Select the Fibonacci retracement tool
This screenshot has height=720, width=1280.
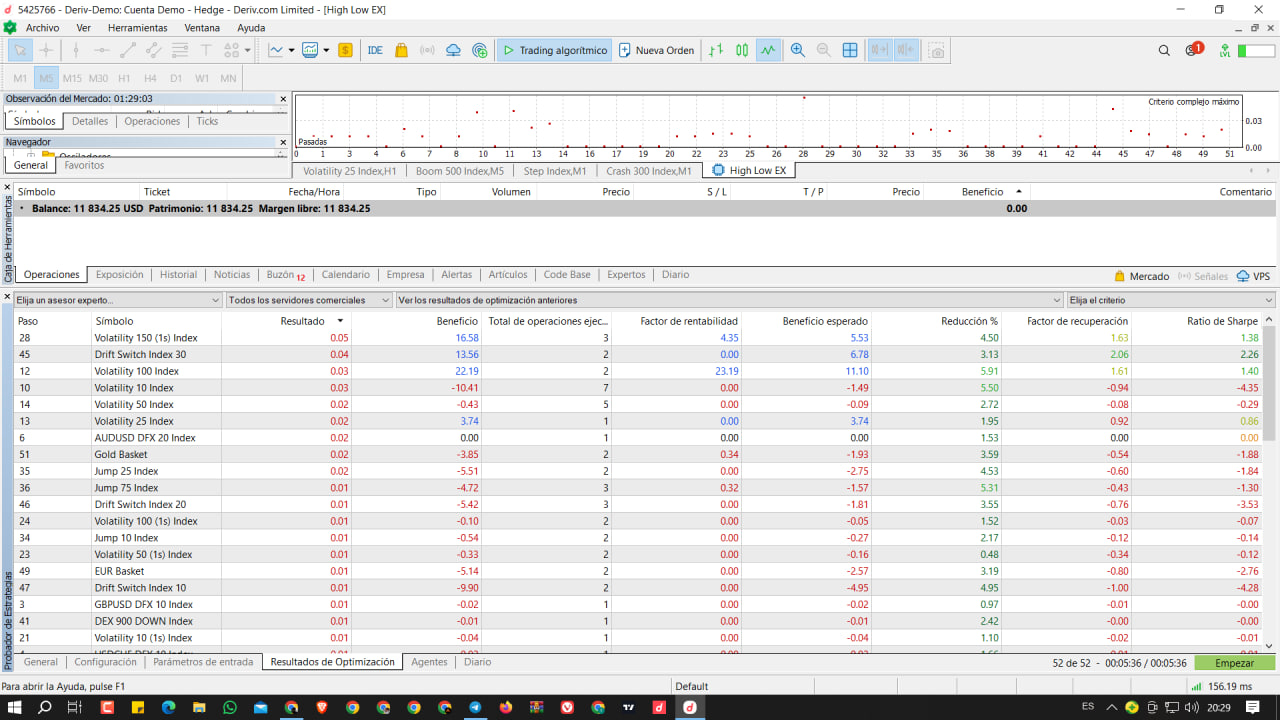180,50
